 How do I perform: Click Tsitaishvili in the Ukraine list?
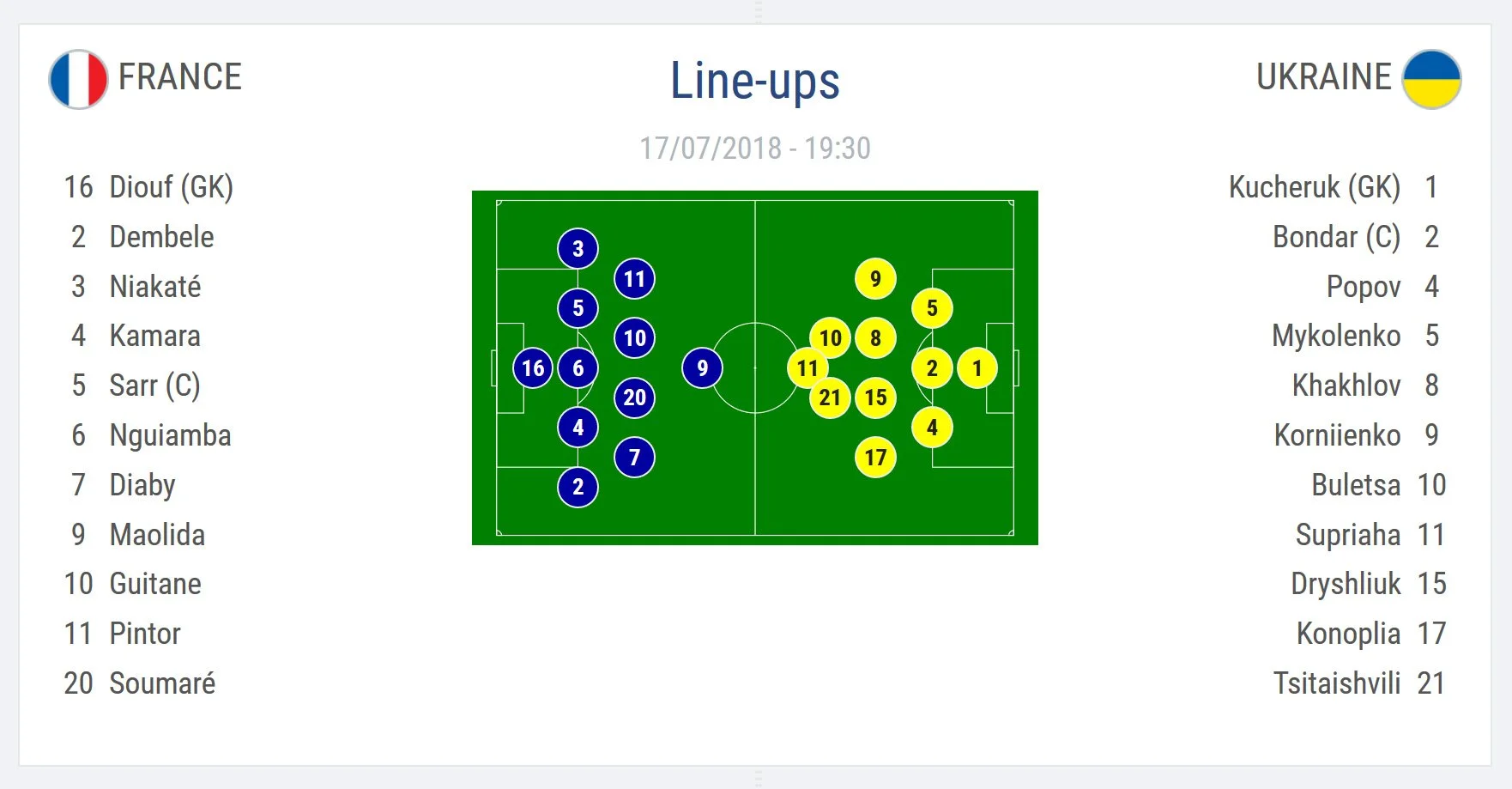(x=1336, y=683)
